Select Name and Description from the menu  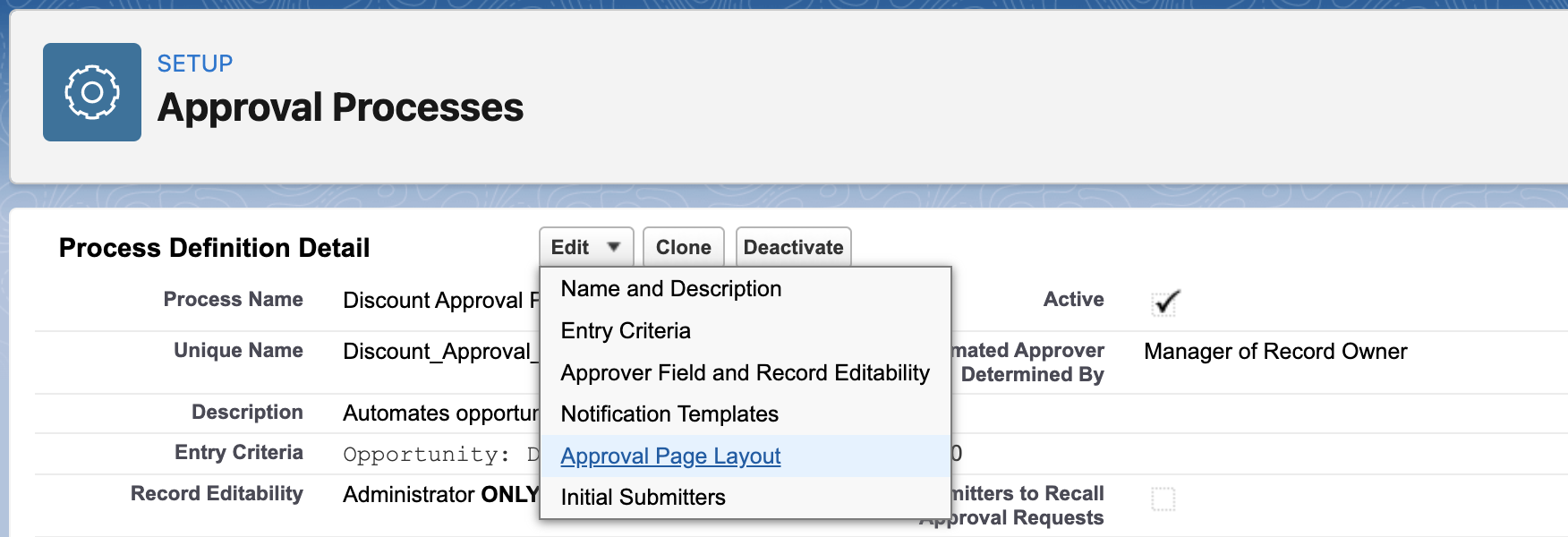[670, 288]
